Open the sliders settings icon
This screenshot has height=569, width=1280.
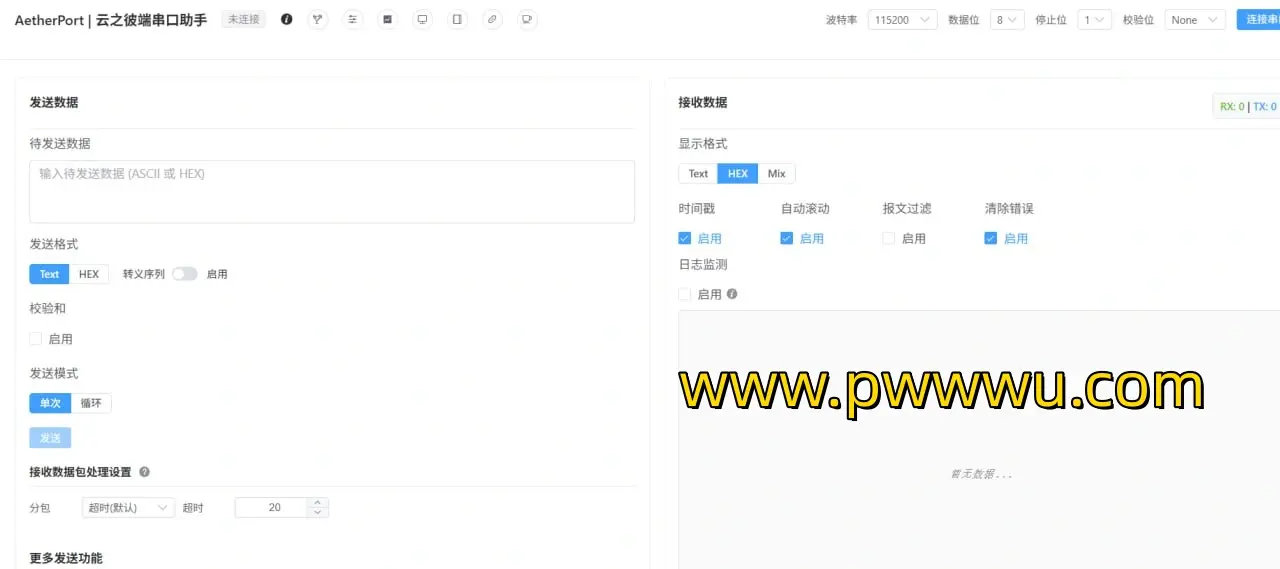pos(352,19)
